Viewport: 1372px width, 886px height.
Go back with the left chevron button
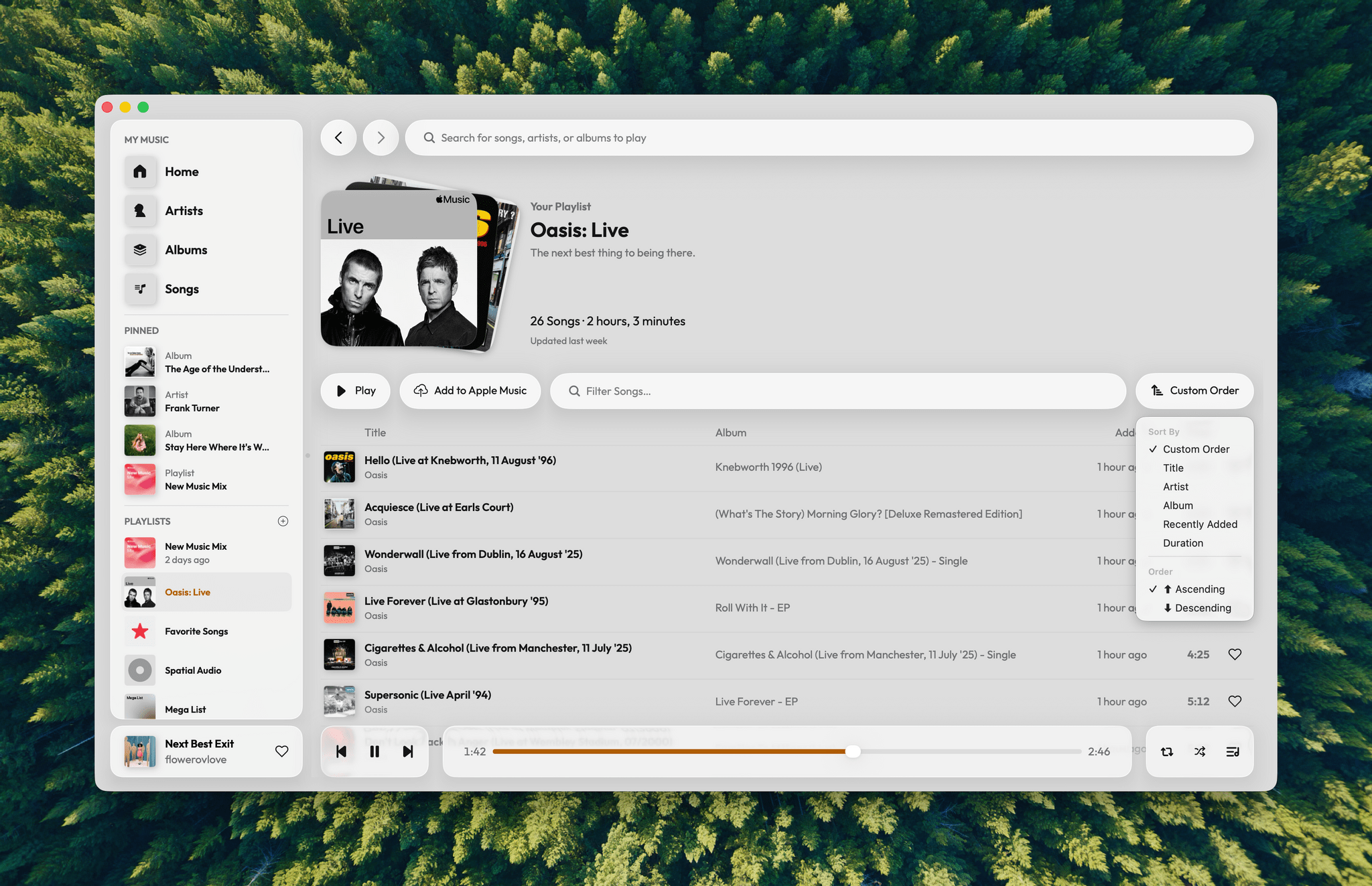pos(338,138)
